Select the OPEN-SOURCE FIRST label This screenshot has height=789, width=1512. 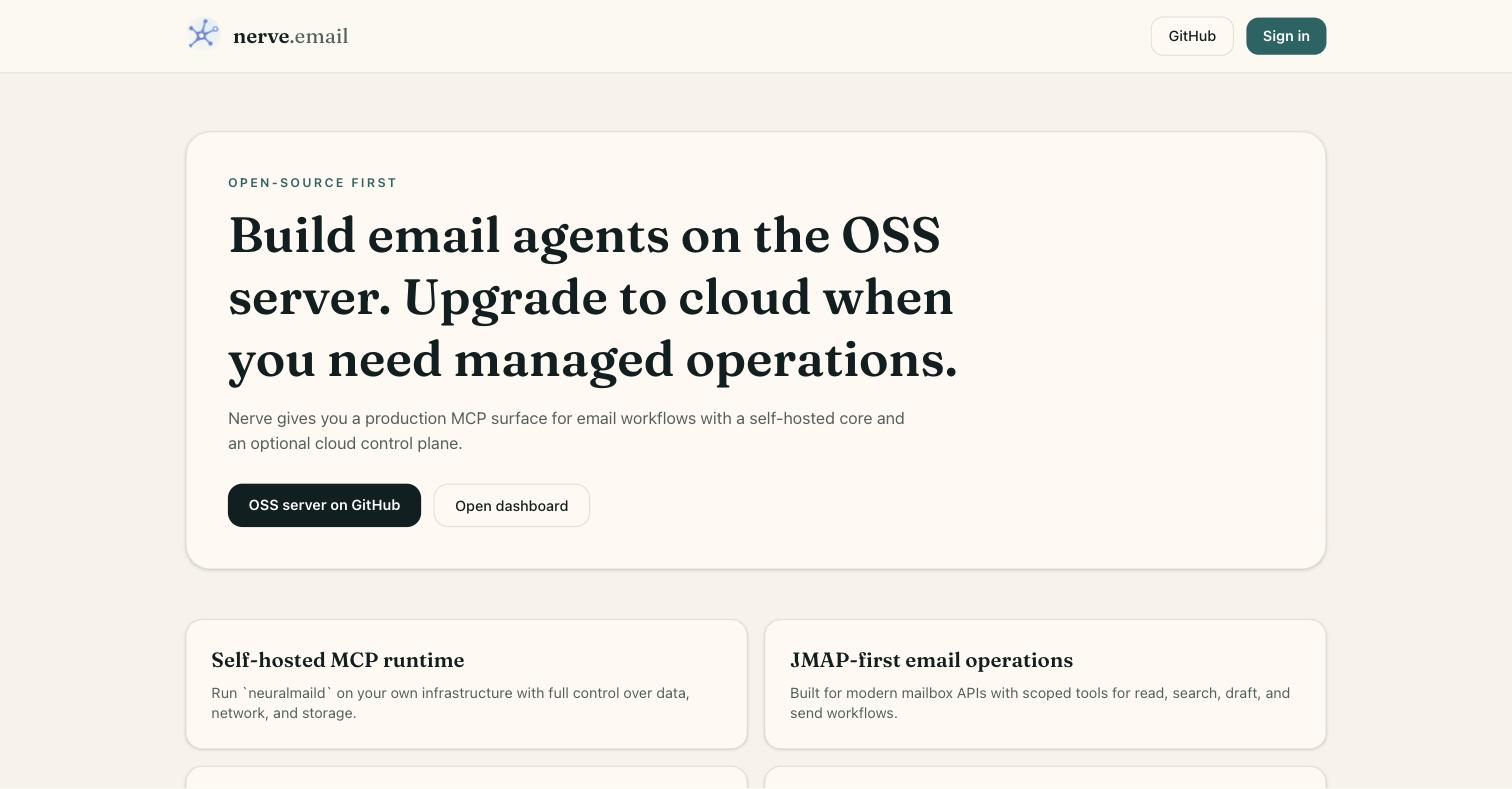[313, 183]
